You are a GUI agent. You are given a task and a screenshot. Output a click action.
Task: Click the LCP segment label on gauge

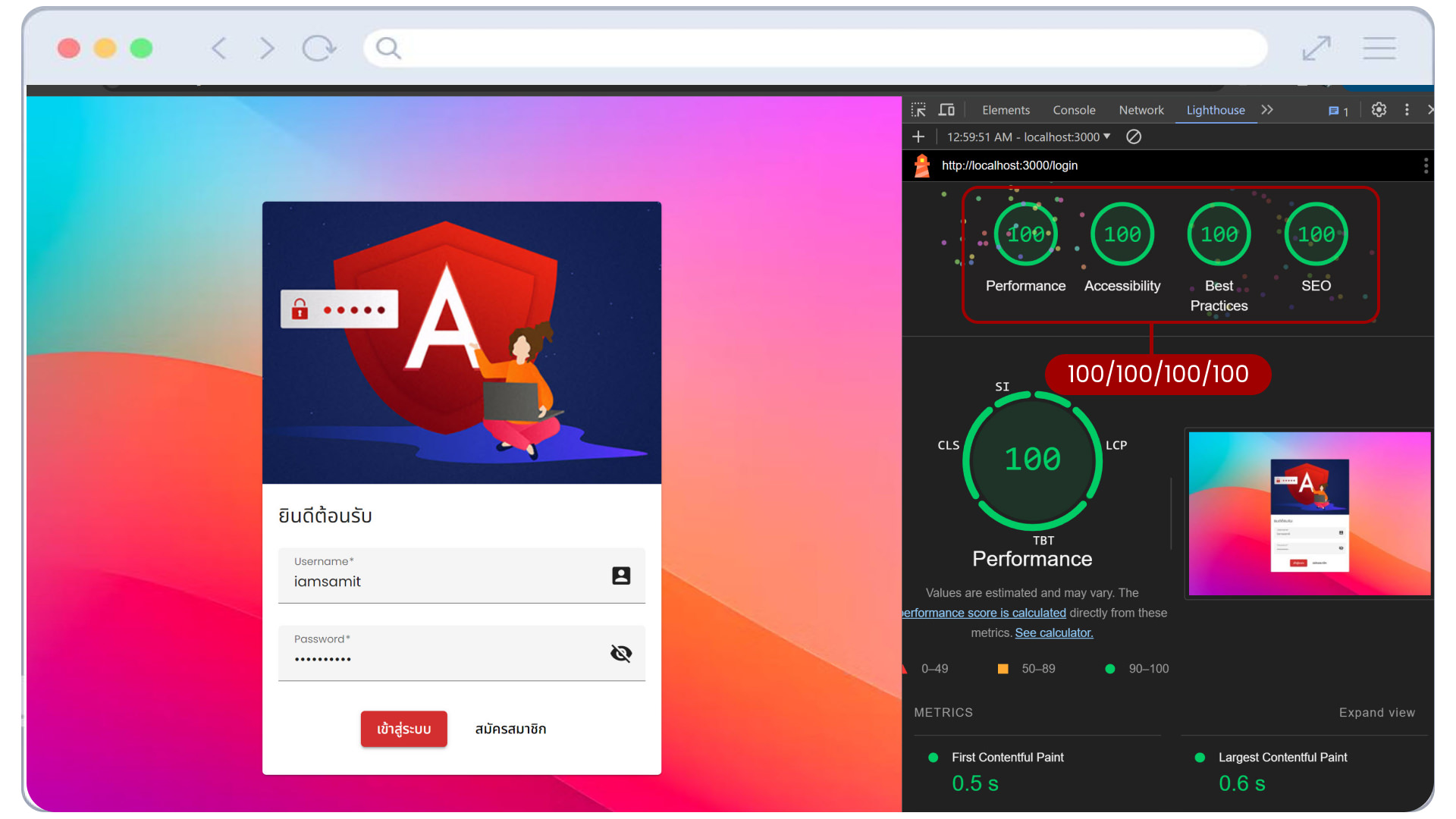1116,445
